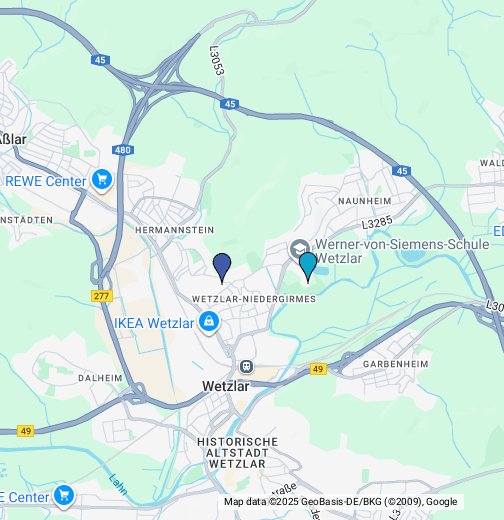Click the bottom-left shopping cart icon
Viewport: 504px width, 520px height.
[x=64, y=496]
